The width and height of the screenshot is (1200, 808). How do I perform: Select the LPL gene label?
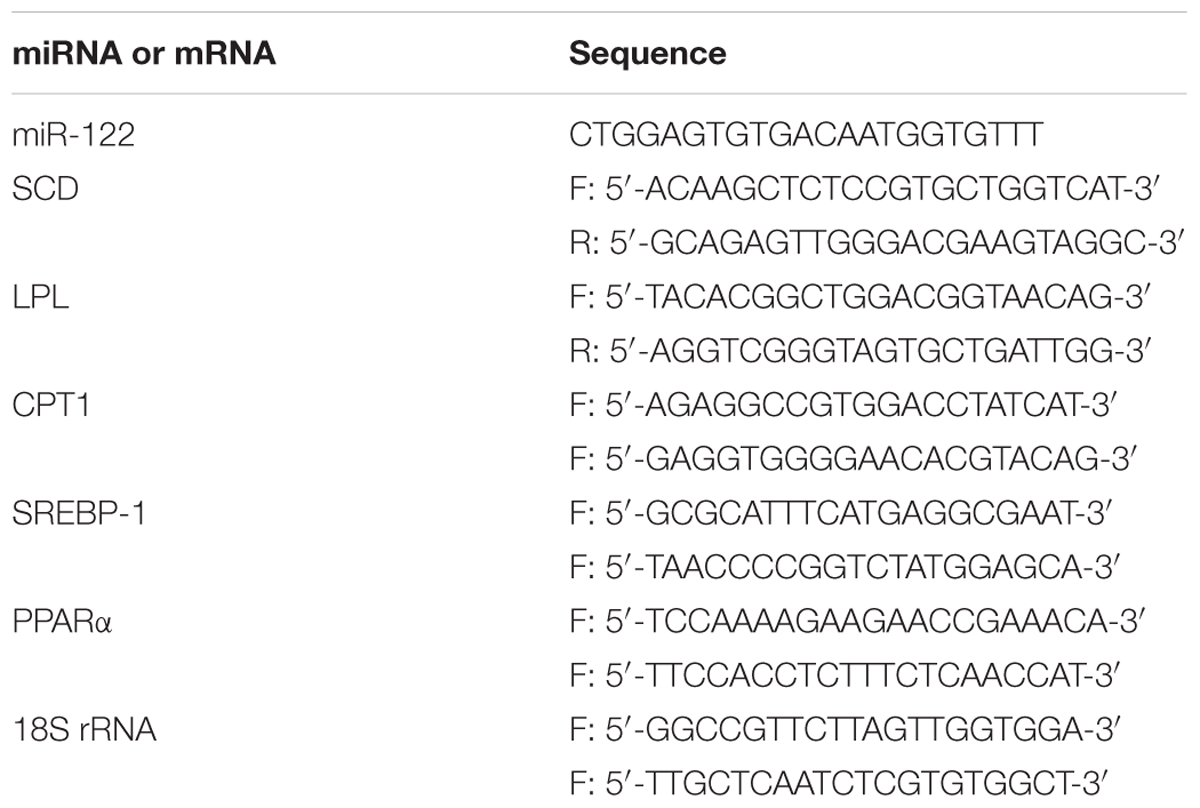point(41,297)
